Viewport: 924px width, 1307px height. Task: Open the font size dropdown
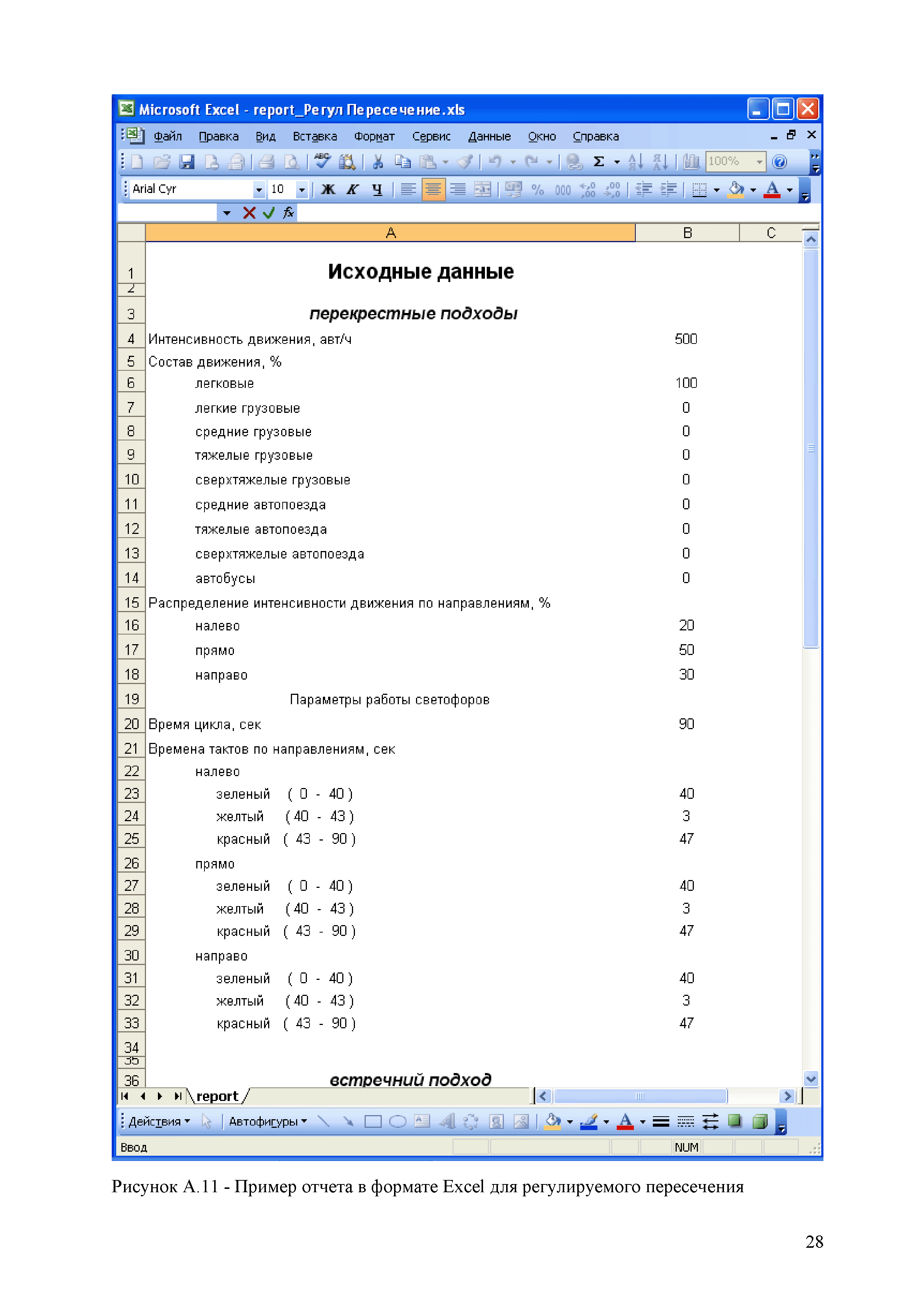pyautogui.click(x=302, y=190)
